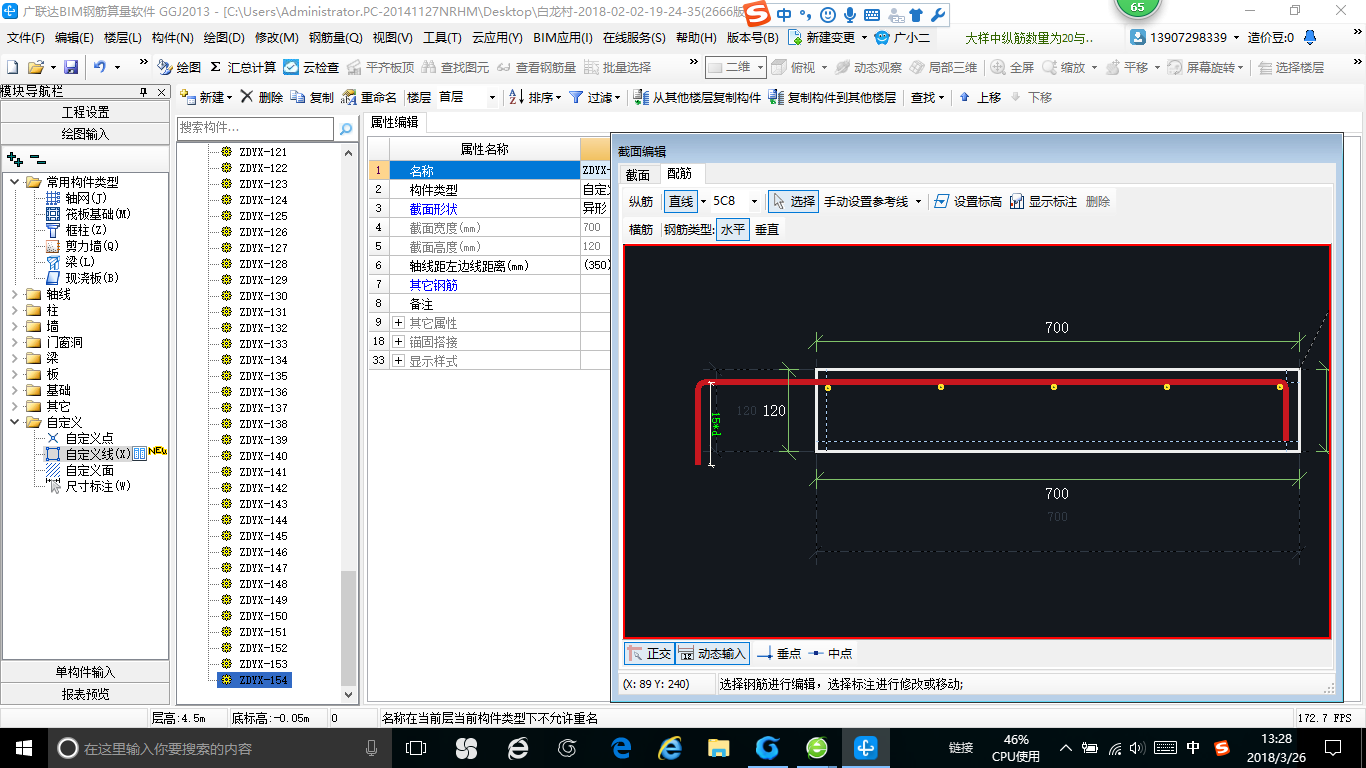Click the 报表预览 button
Viewport: 1366px width, 768px height.
coord(86,693)
